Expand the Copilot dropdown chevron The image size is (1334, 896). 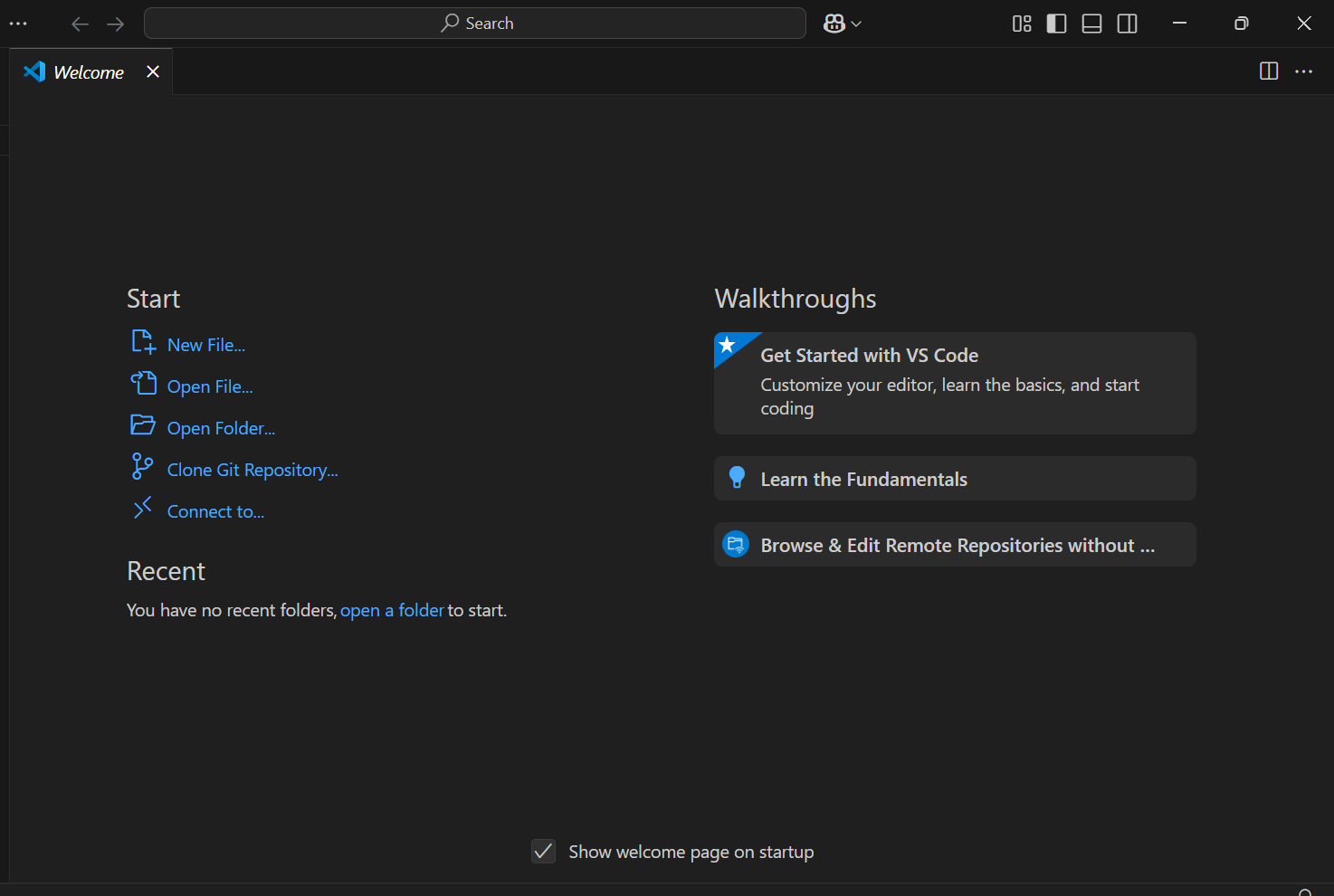856,24
